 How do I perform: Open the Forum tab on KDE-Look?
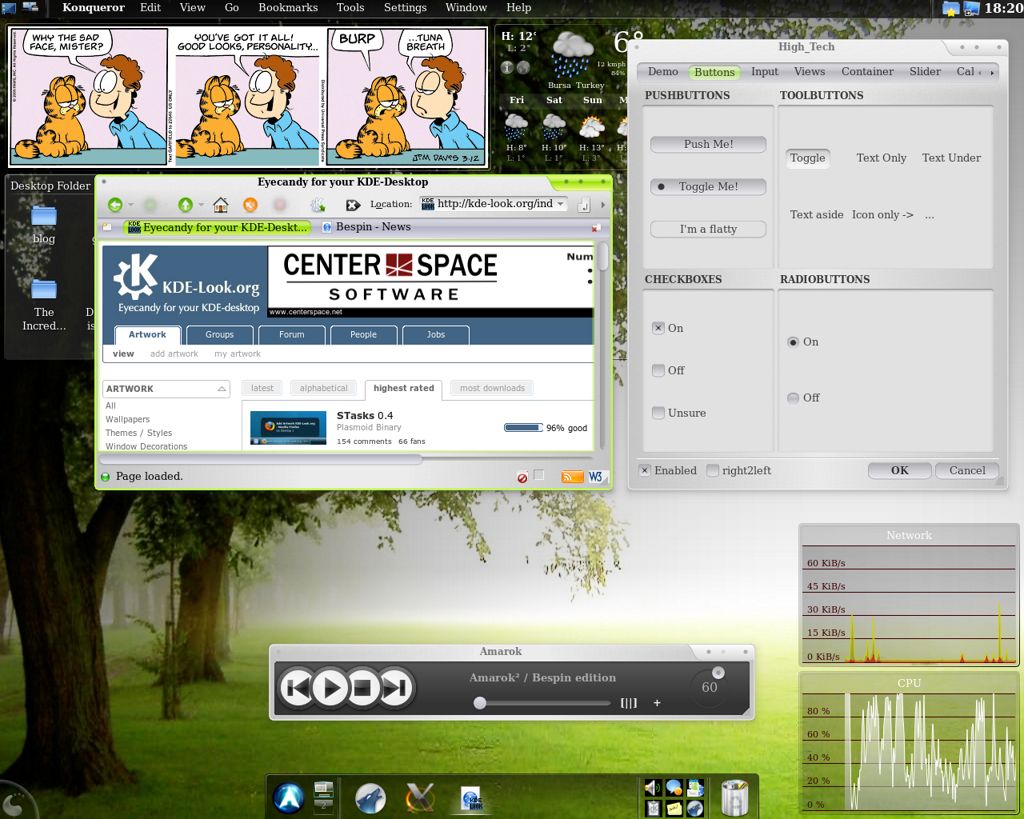291,334
